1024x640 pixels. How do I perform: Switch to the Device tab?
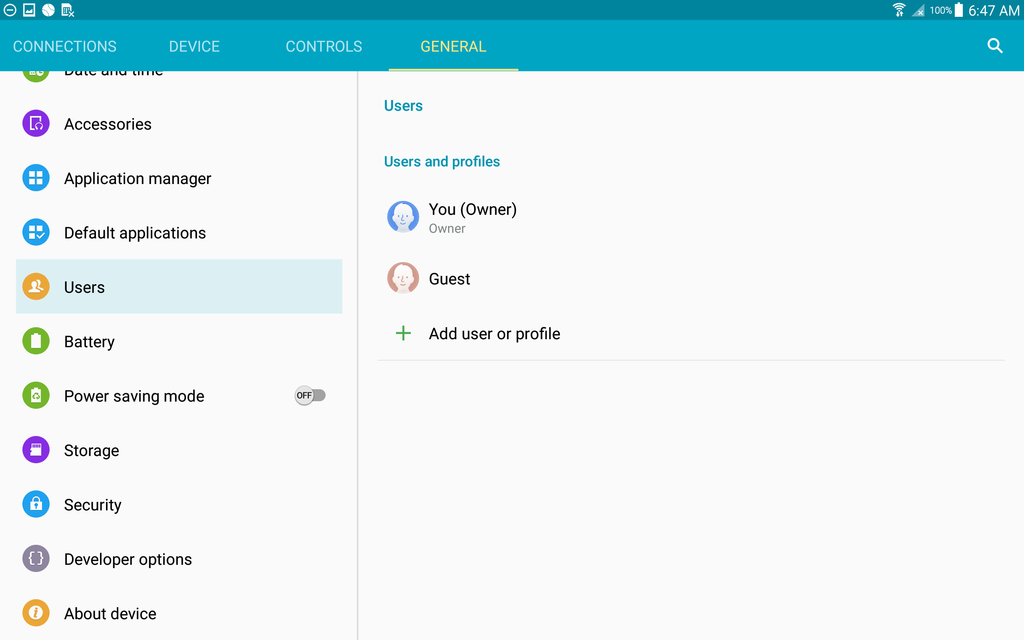pyautogui.click(x=194, y=47)
